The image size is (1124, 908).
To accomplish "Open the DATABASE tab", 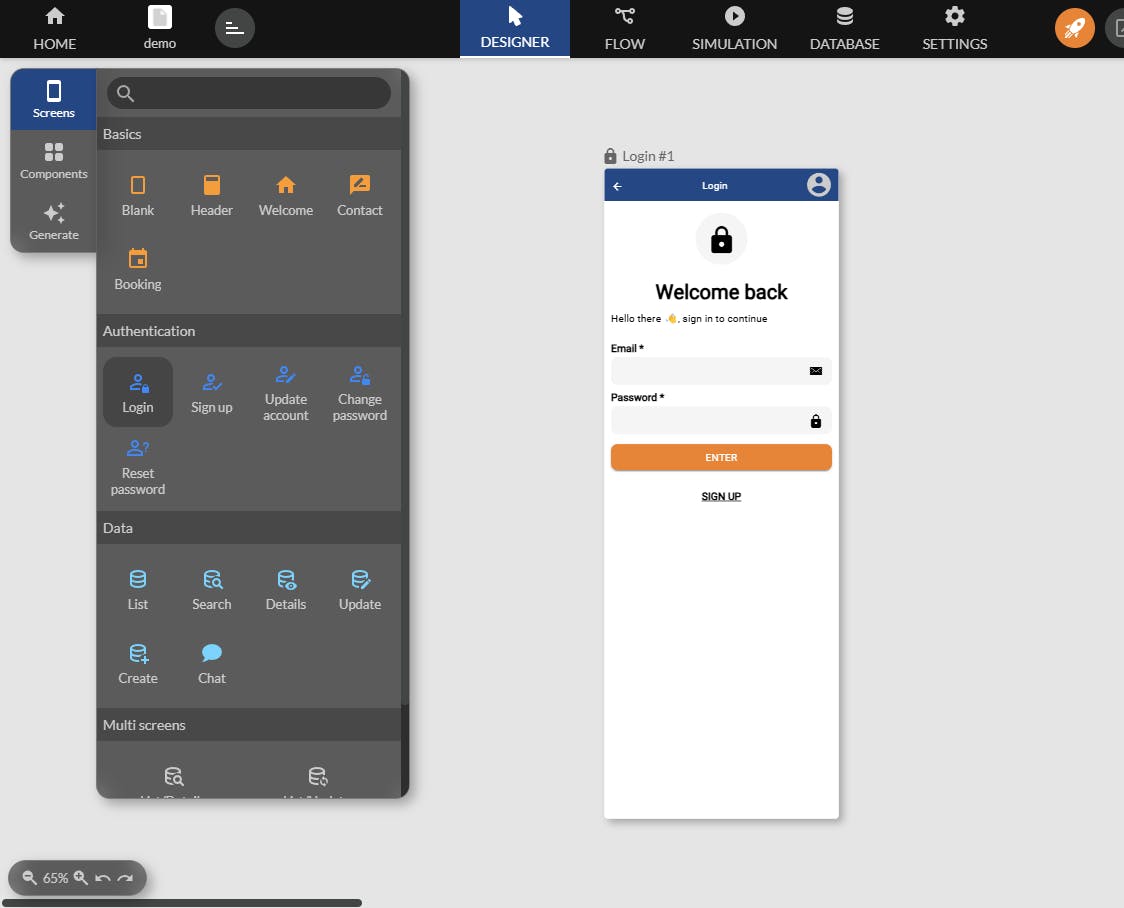I will point(844,29).
